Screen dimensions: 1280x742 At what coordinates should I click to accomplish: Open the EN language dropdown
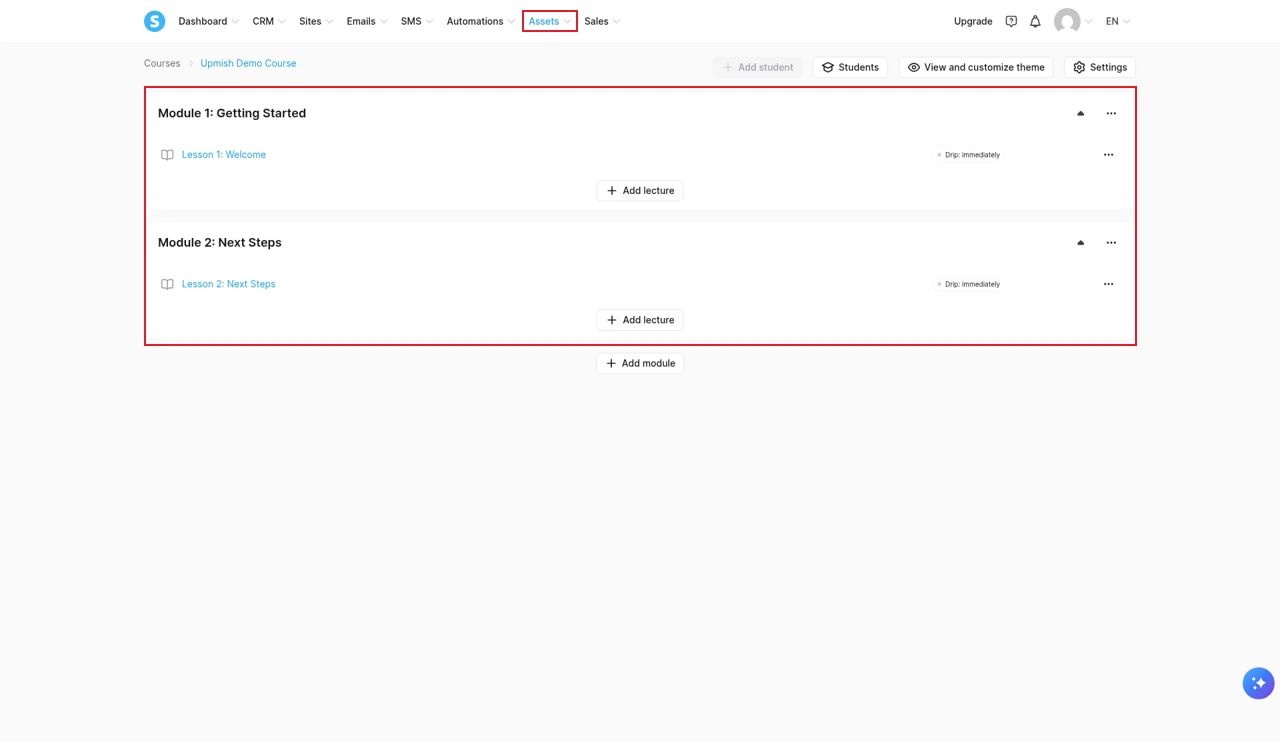click(1118, 21)
